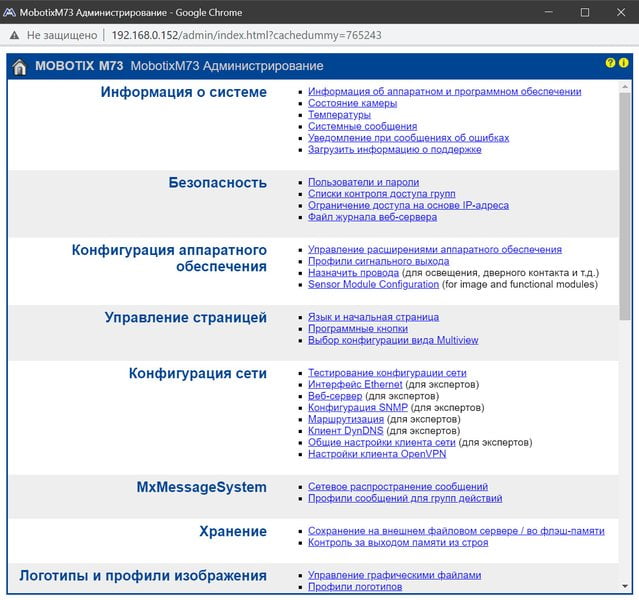Click the vertical scrollbar thumb
The height and width of the screenshot is (600, 639).
[625, 206]
